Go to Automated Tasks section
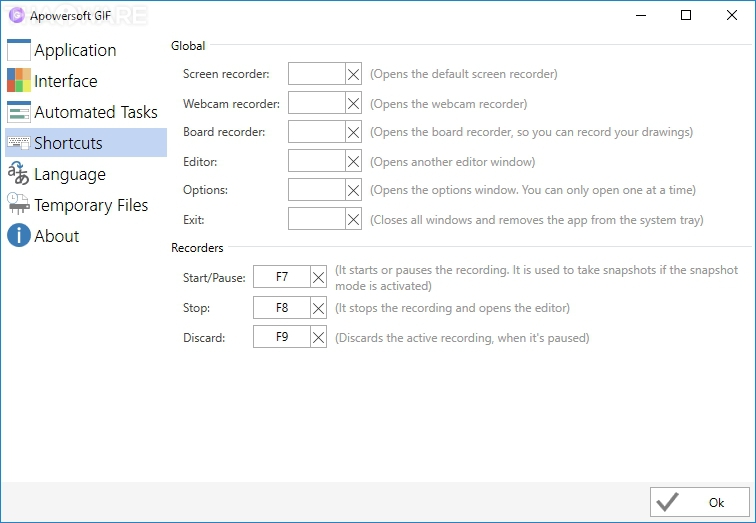Image resolution: width=756 pixels, height=523 pixels. [x=96, y=112]
